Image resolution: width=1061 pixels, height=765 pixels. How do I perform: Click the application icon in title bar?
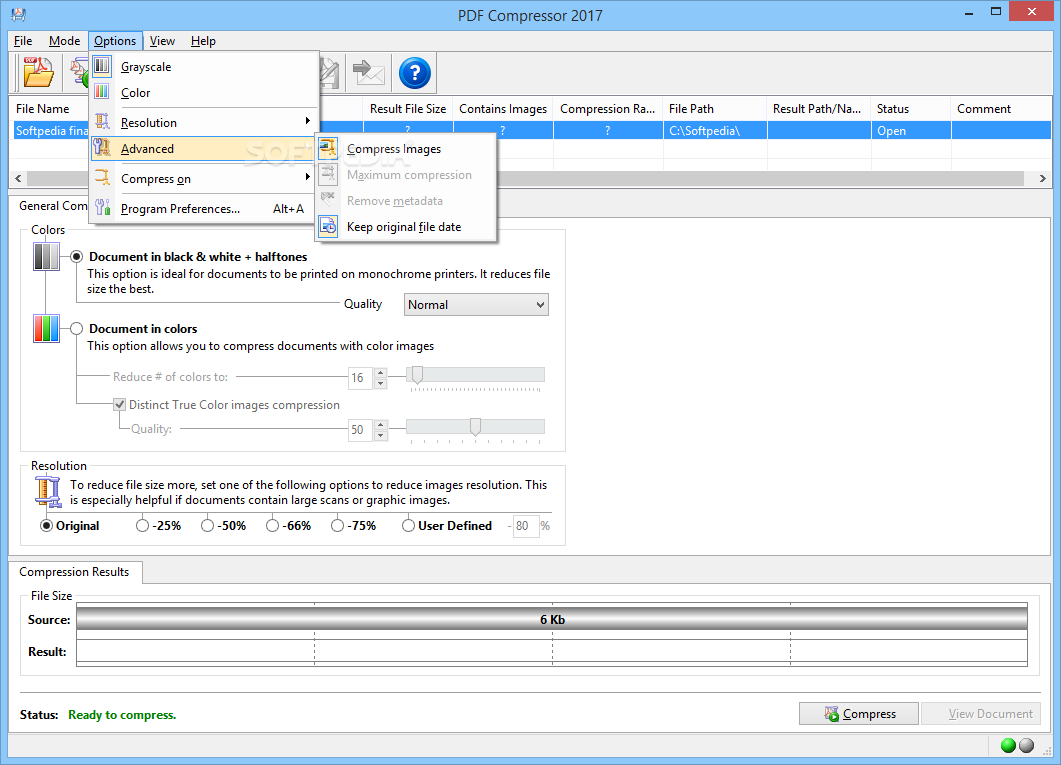point(18,14)
